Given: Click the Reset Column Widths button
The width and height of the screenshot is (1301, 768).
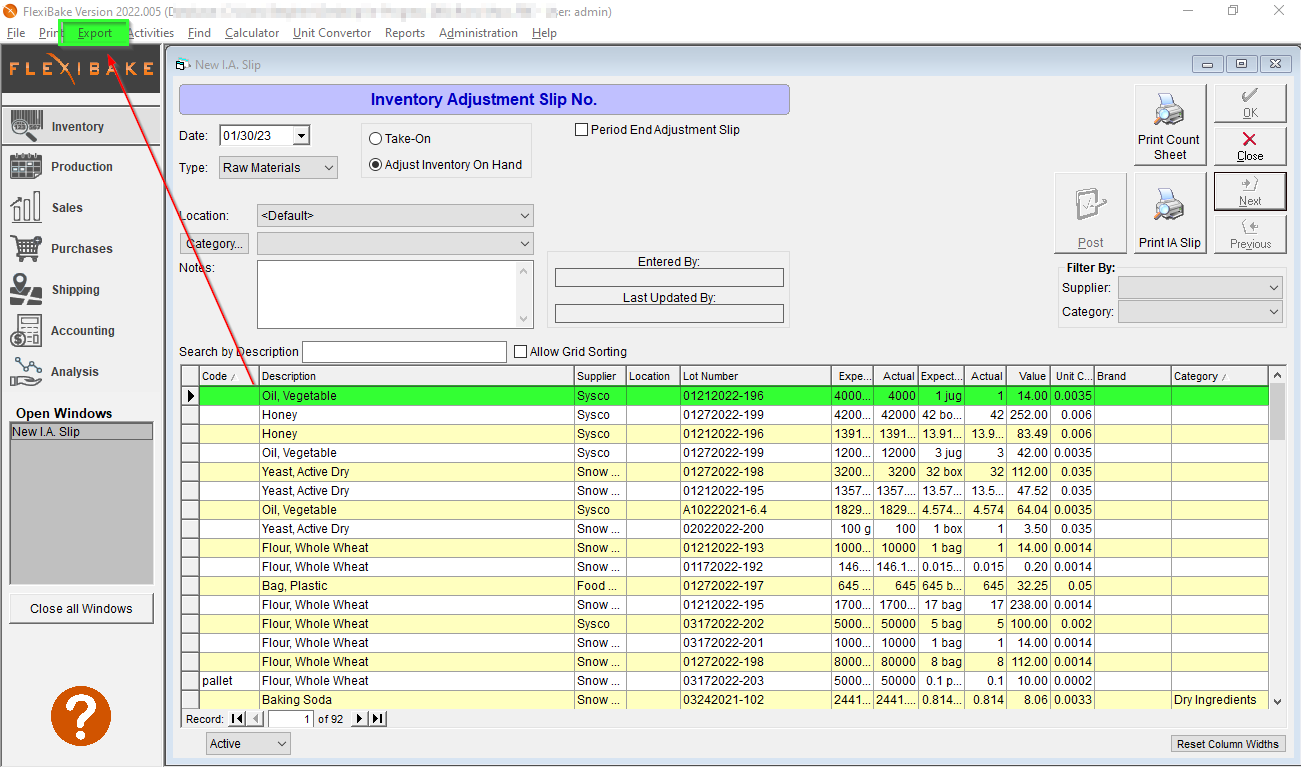Looking at the screenshot, I should 1227,744.
